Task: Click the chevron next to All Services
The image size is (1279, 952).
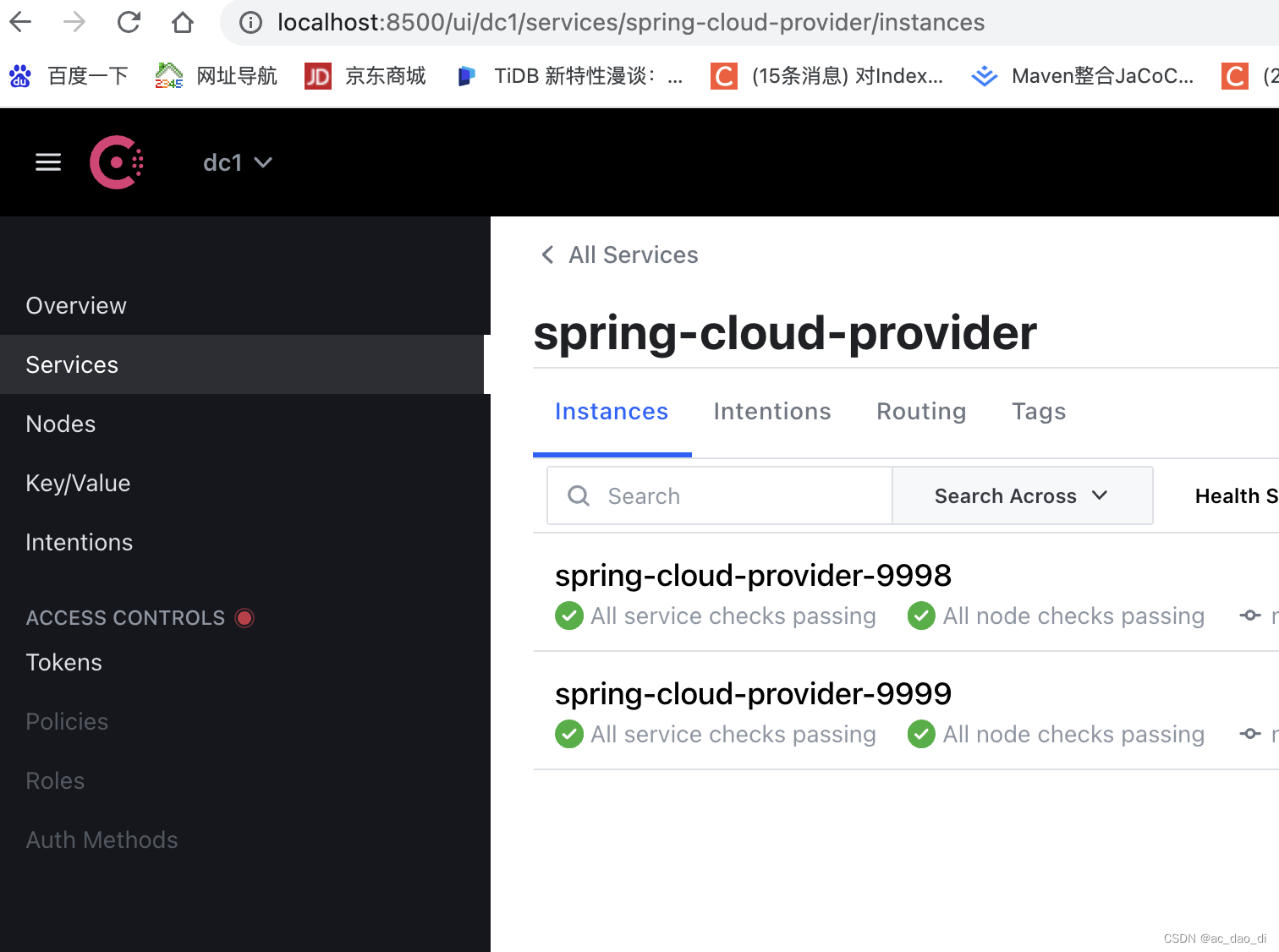Action: [x=548, y=254]
